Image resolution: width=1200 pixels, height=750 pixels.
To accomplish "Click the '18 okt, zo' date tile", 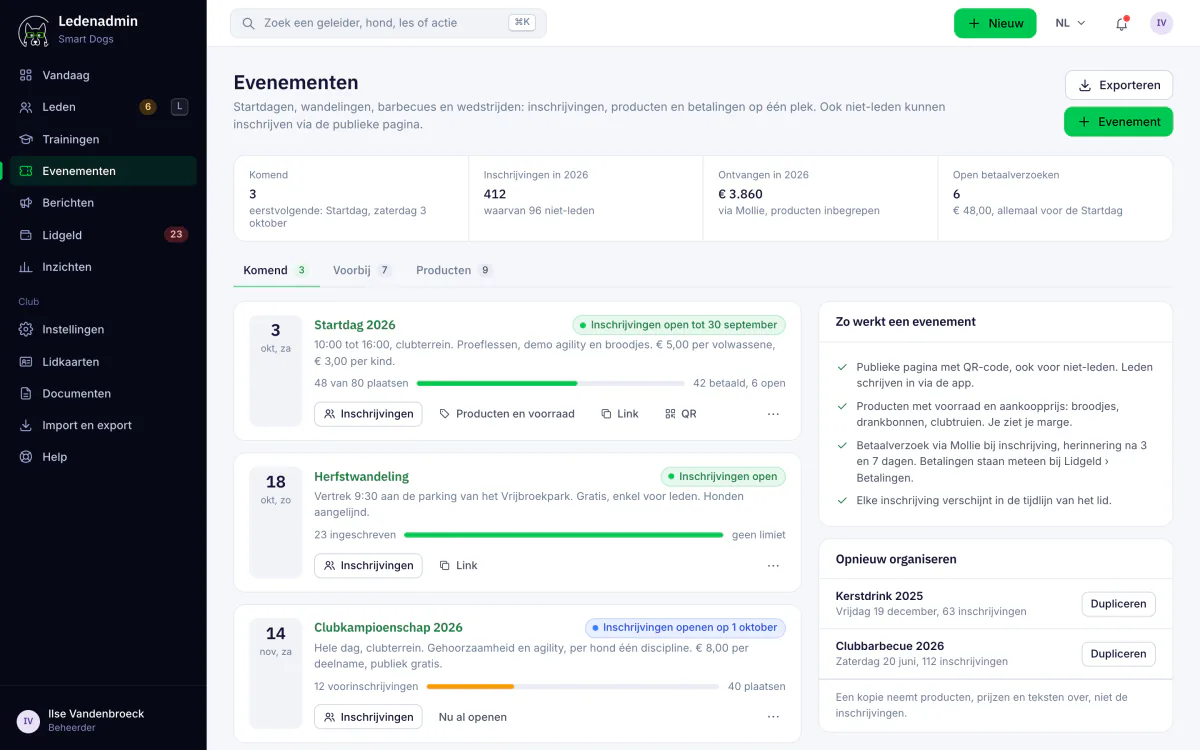I will point(276,522).
